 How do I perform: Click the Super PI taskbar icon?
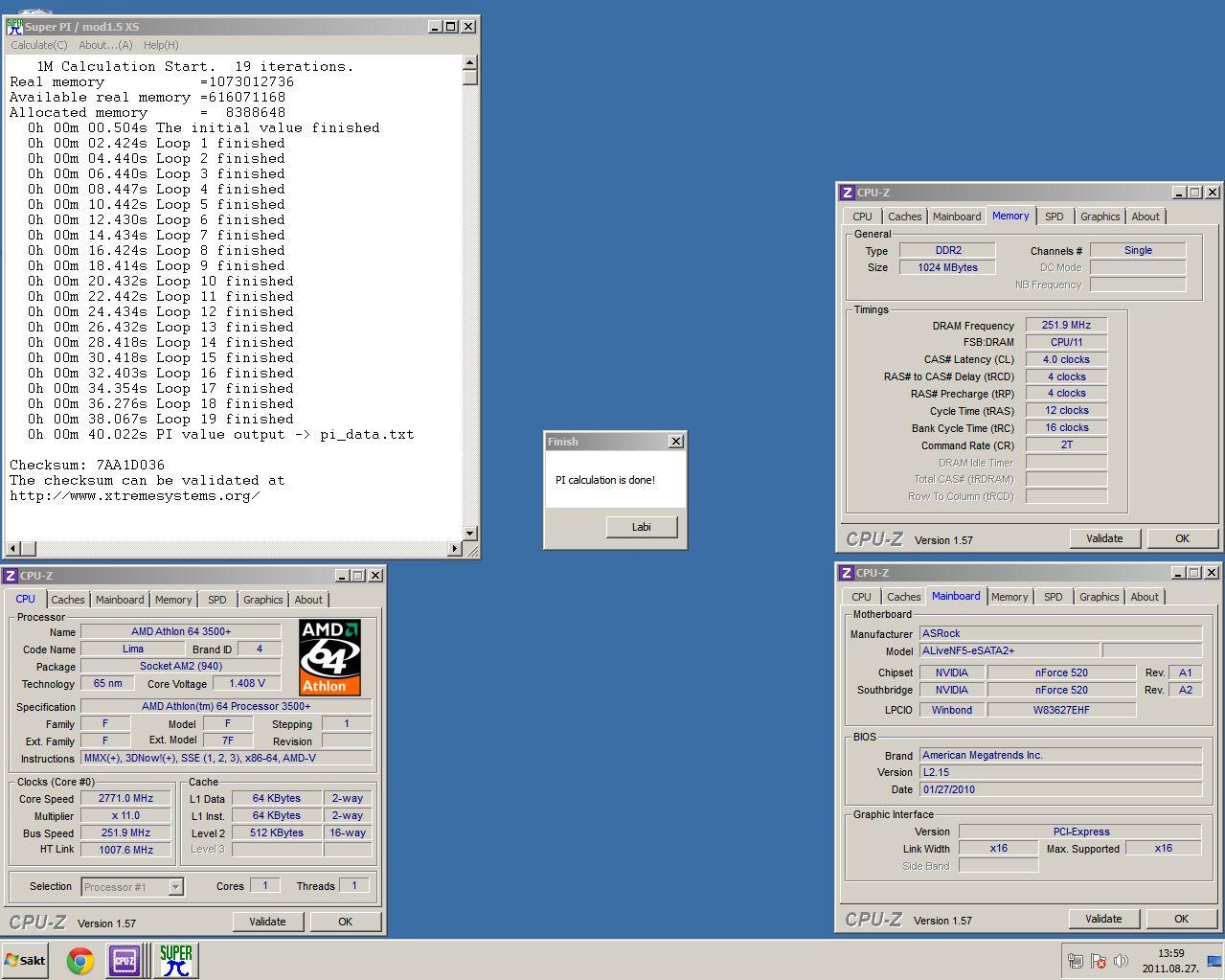coord(175,960)
